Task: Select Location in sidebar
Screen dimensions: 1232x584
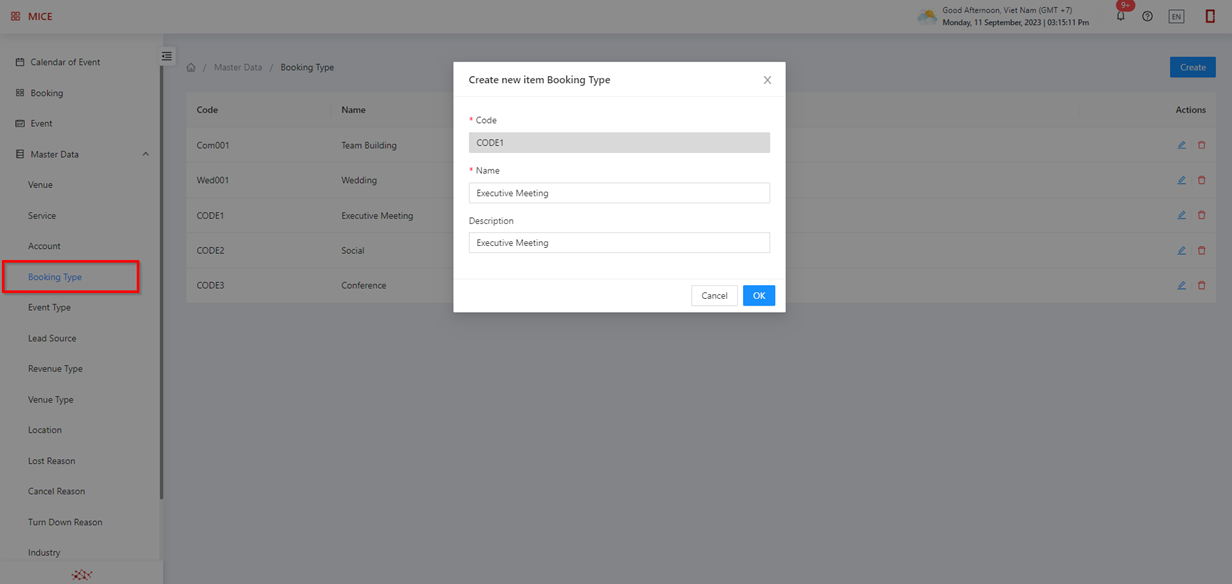Action: [x=45, y=430]
